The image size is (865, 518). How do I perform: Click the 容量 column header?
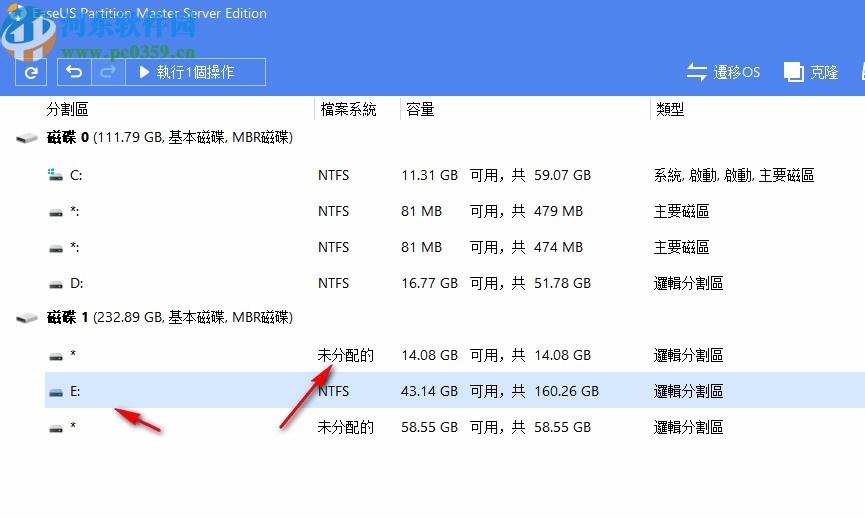(x=420, y=109)
